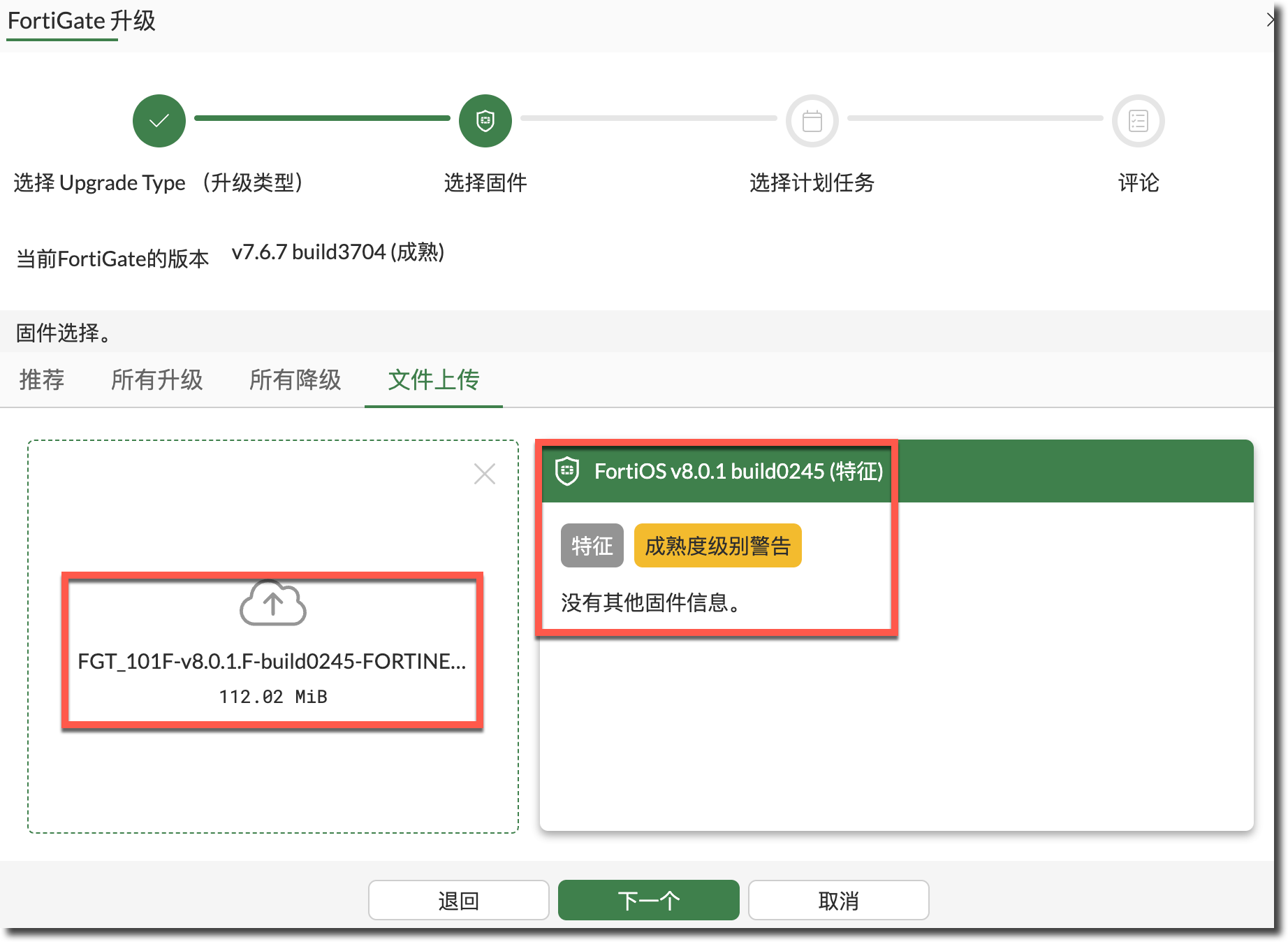Click the 固件选择 section heading
This screenshot has width=1288, height=942.
[64, 333]
